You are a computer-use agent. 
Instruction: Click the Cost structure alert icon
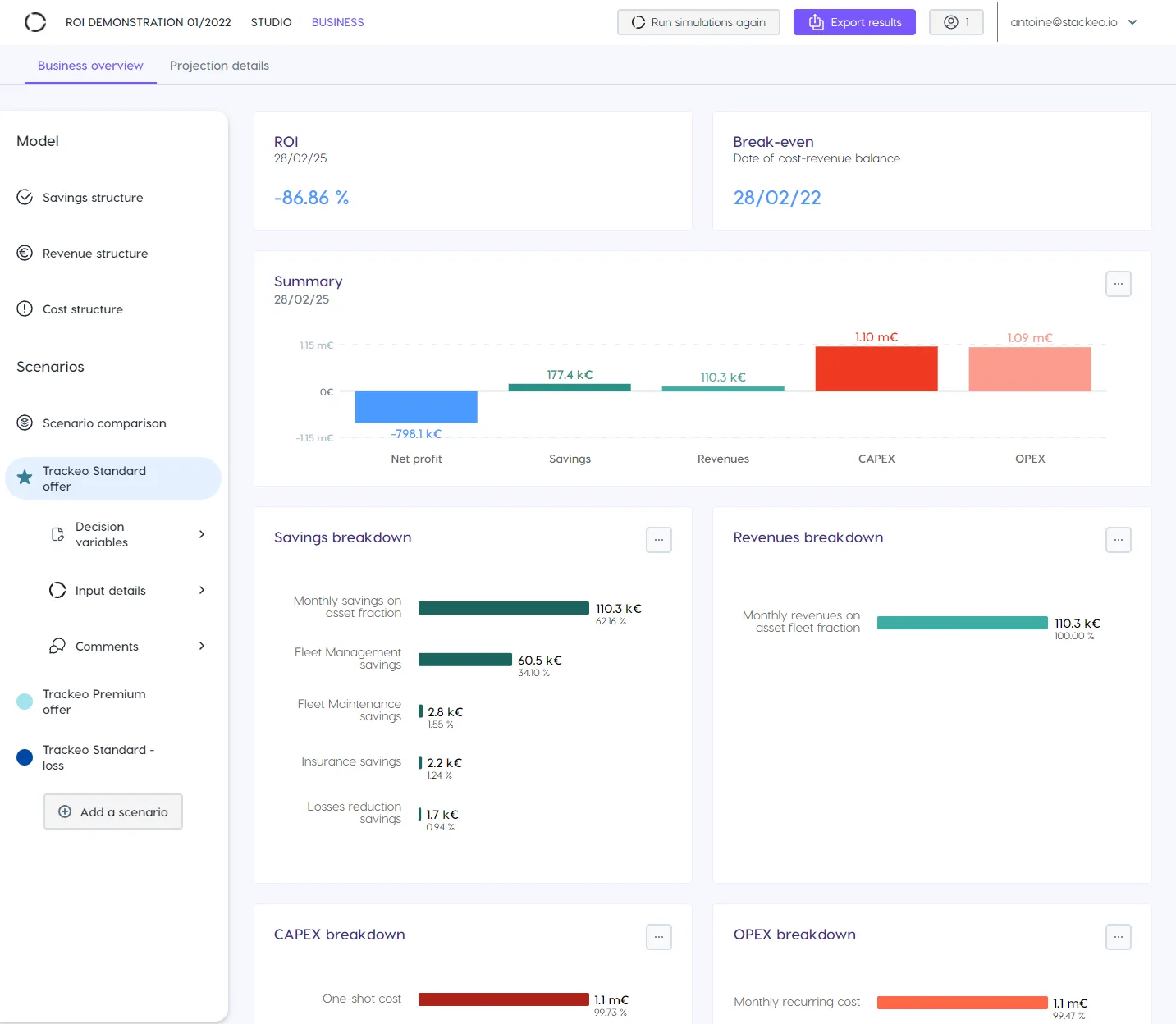(x=25, y=309)
